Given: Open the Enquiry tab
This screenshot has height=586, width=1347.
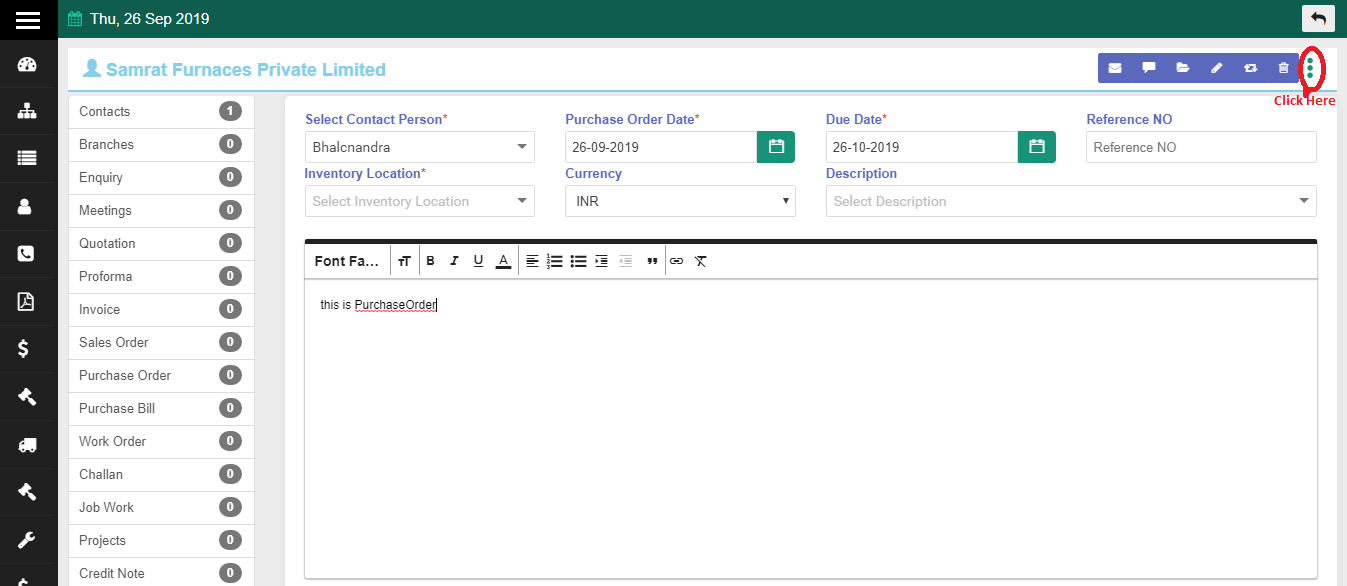Looking at the screenshot, I should point(161,177).
